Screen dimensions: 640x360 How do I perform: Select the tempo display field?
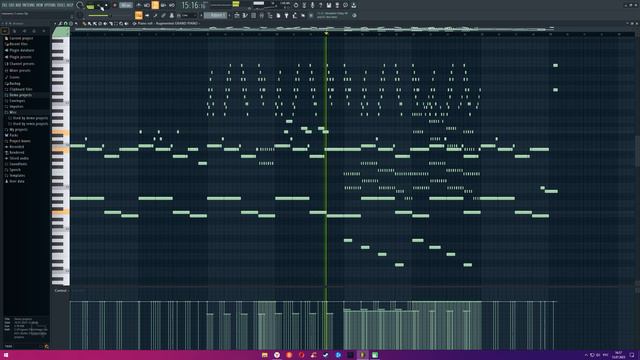[126, 5]
